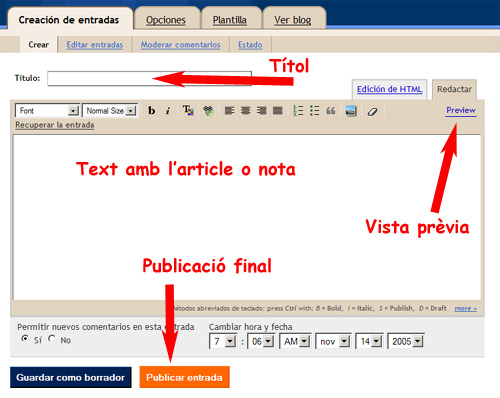Image resolution: width=500 pixels, height=398 pixels.
Task: Remove formatting with eraser icon
Action: 372,111
